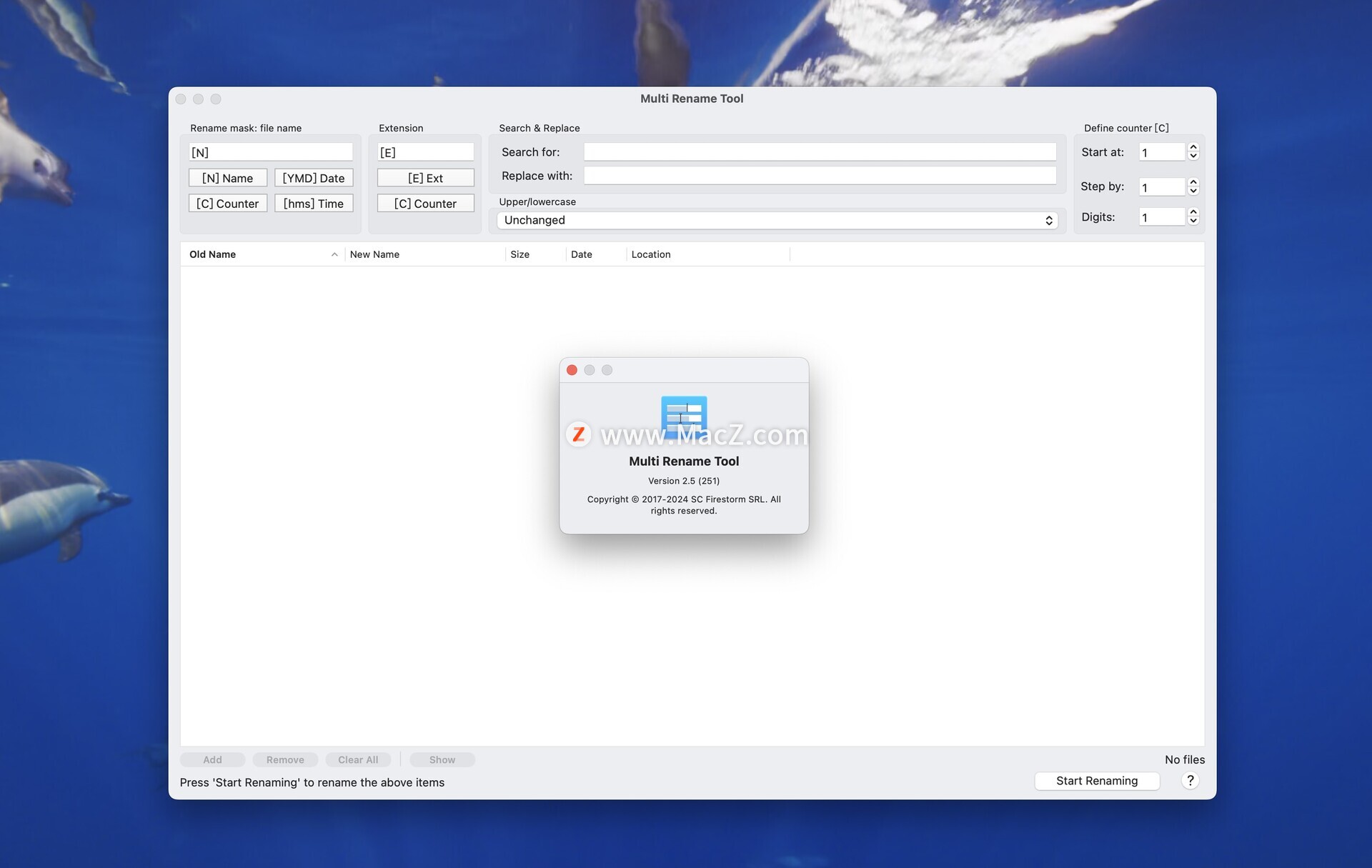Insert the [YMD] Date placeholder
The image size is (1372, 868).
click(x=314, y=178)
